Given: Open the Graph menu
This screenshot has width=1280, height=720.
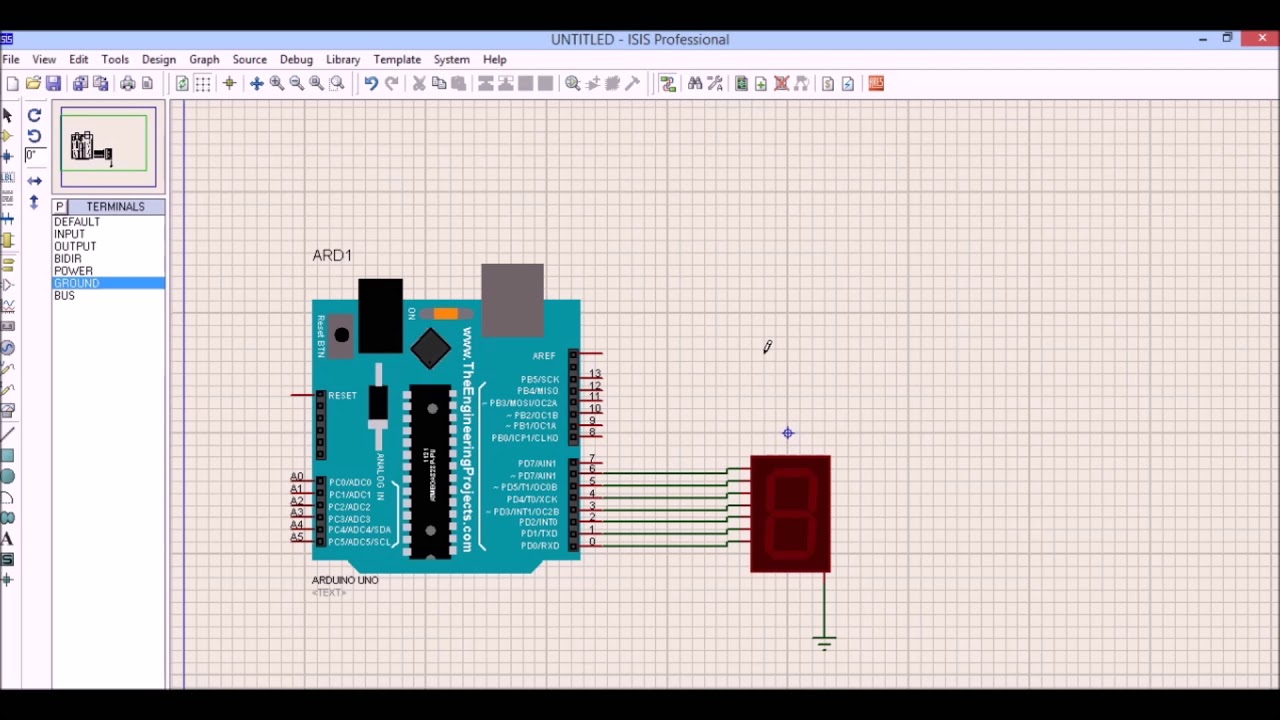Looking at the screenshot, I should tap(204, 60).
